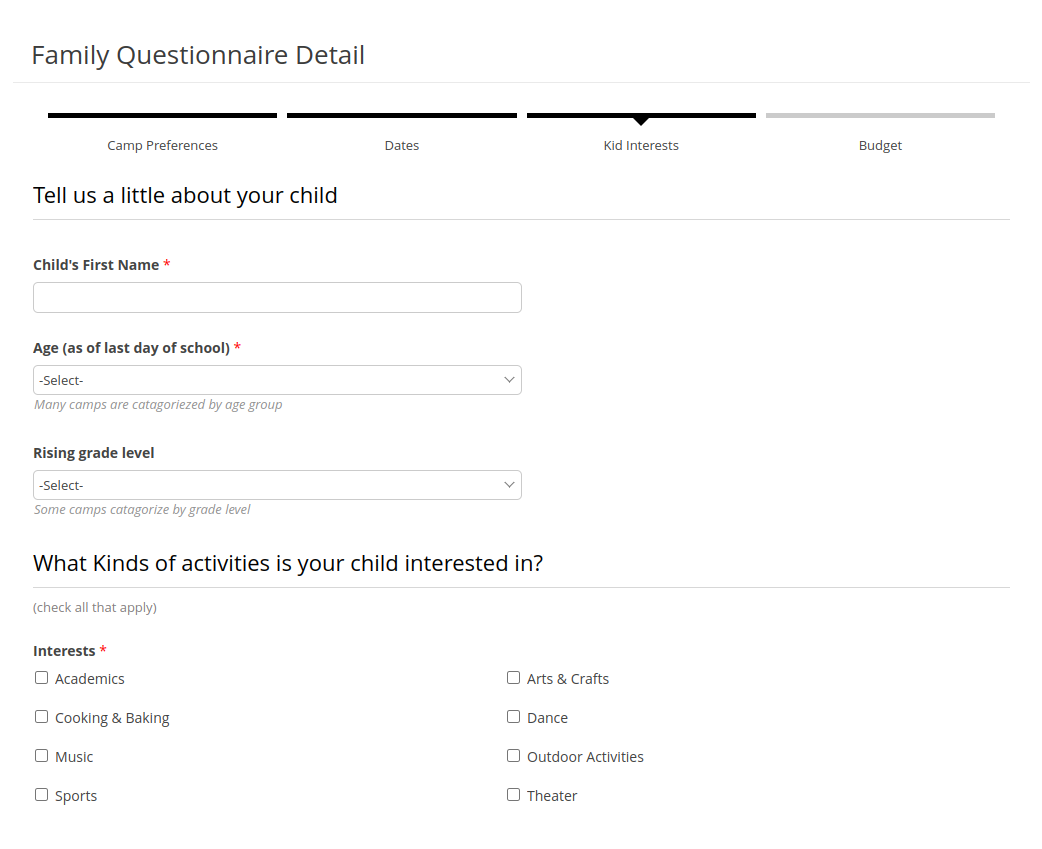Select the Dance checkbox
Screen dimensions: 1042x849
click(513, 716)
